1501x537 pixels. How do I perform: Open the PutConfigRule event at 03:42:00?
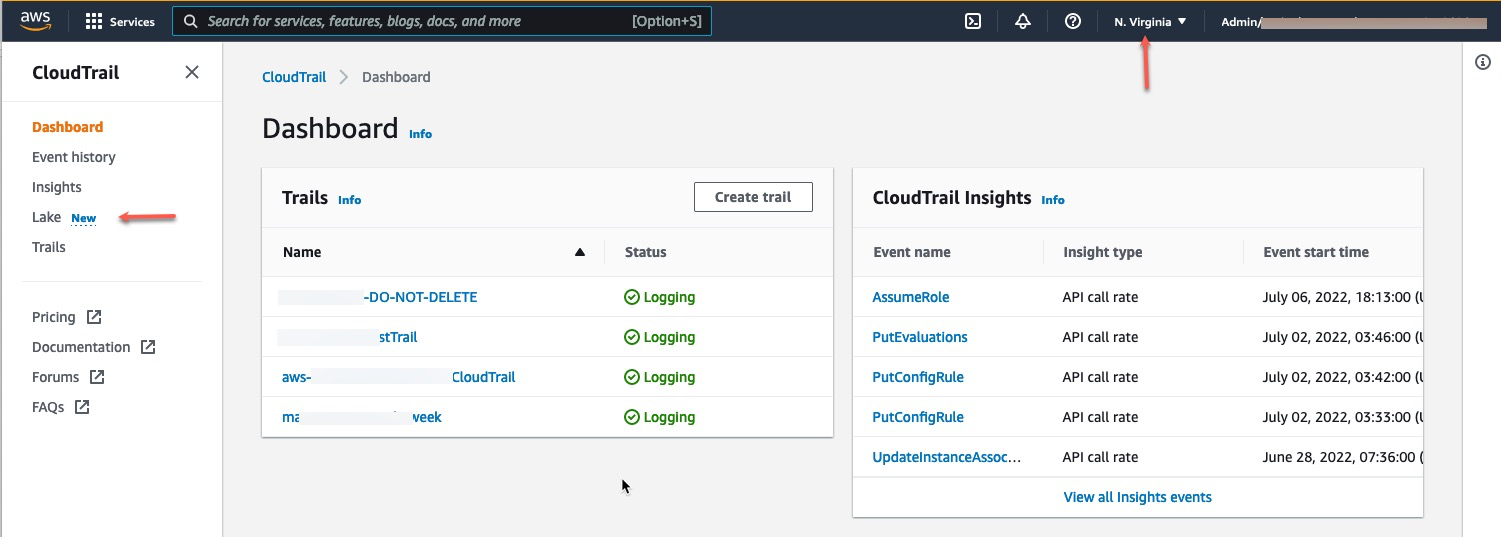click(x=918, y=377)
